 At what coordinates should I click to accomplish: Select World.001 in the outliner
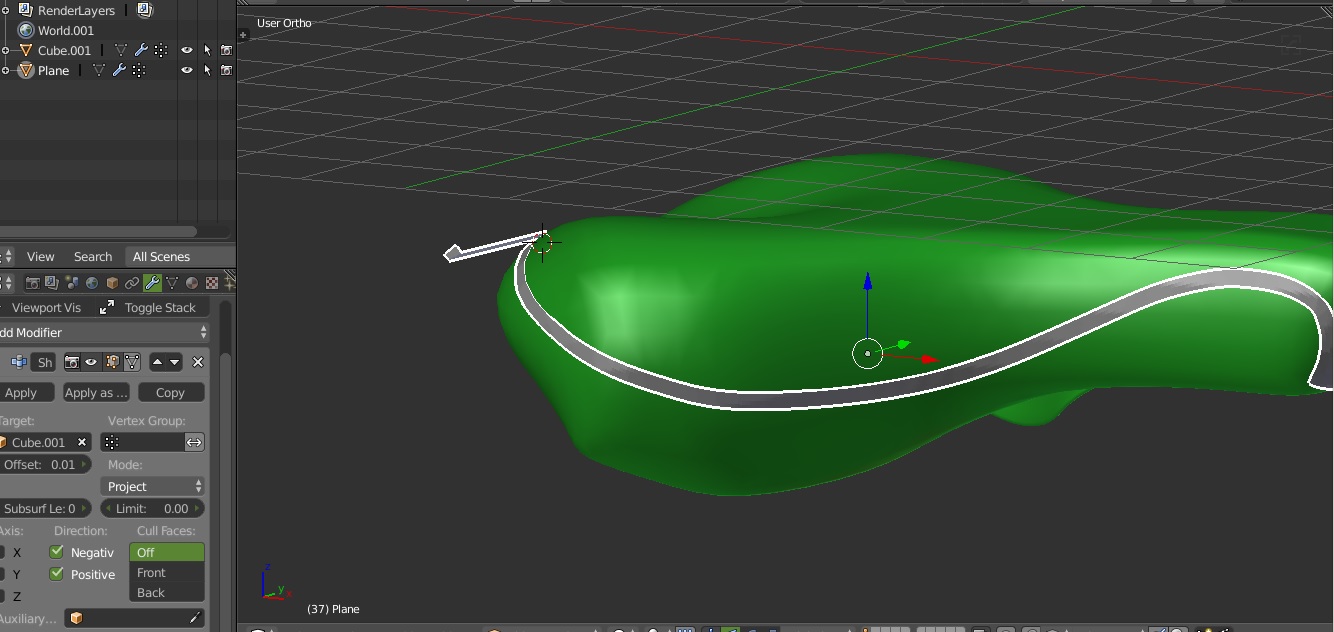(x=65, y=30)
